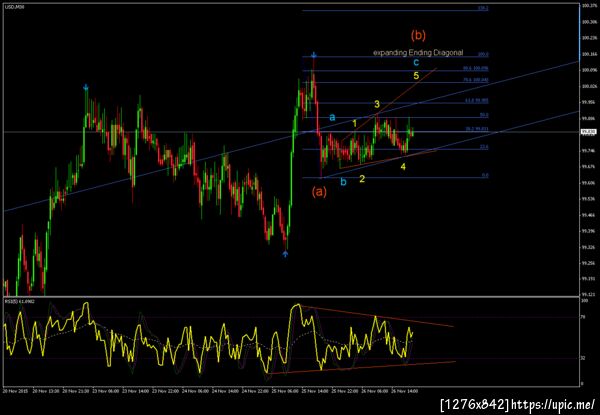Image resolution: width=600 pixels, height=415 pixels.
Task: Click the '25 Nov 06:00' time axis label
Action: (285, 391)
